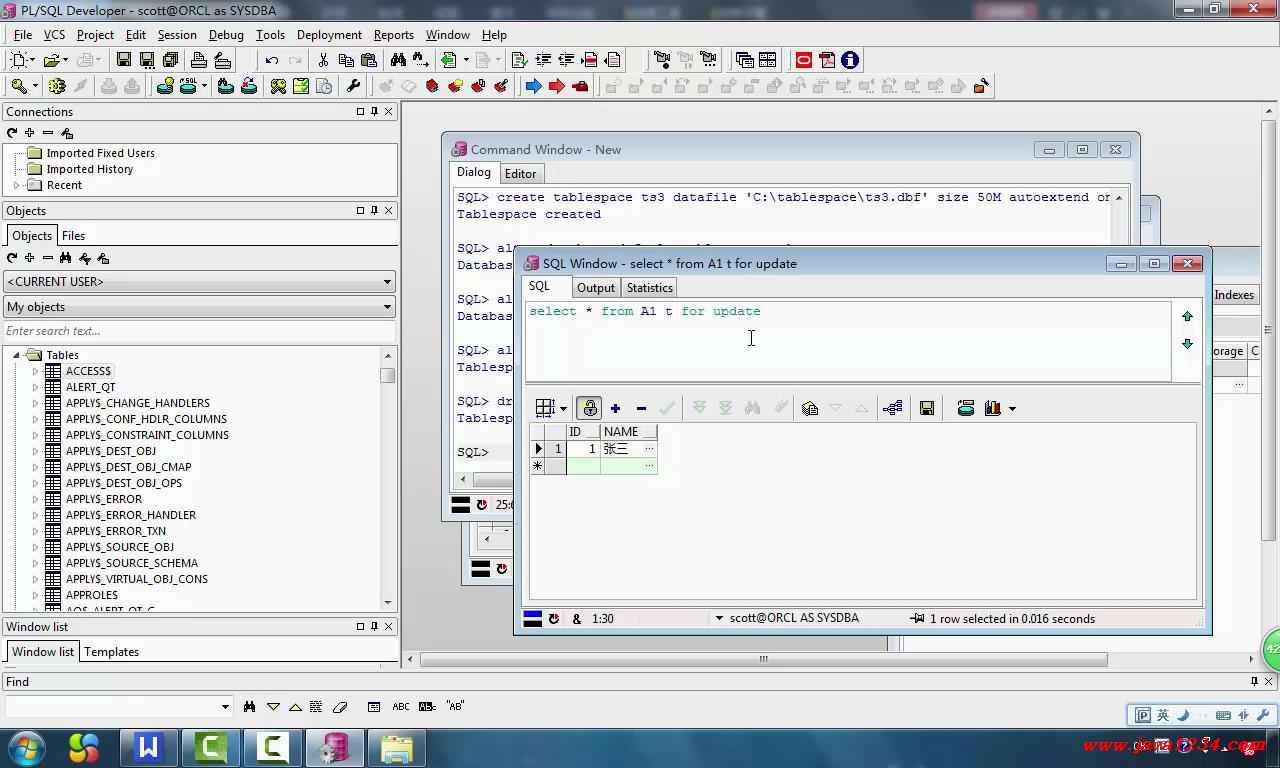This screenshot has height=768, width=1280.
Task: Click the blue right arrow toolbar icon
Action: click(x=534, y=86)
